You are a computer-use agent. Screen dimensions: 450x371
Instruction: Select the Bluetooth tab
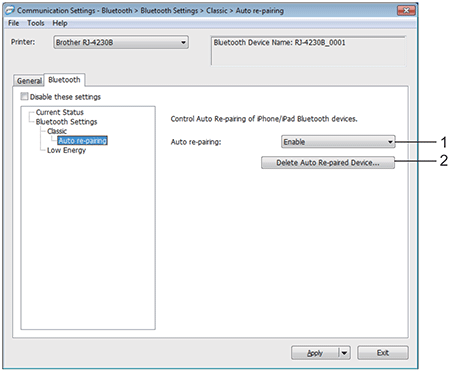[64, 80]
